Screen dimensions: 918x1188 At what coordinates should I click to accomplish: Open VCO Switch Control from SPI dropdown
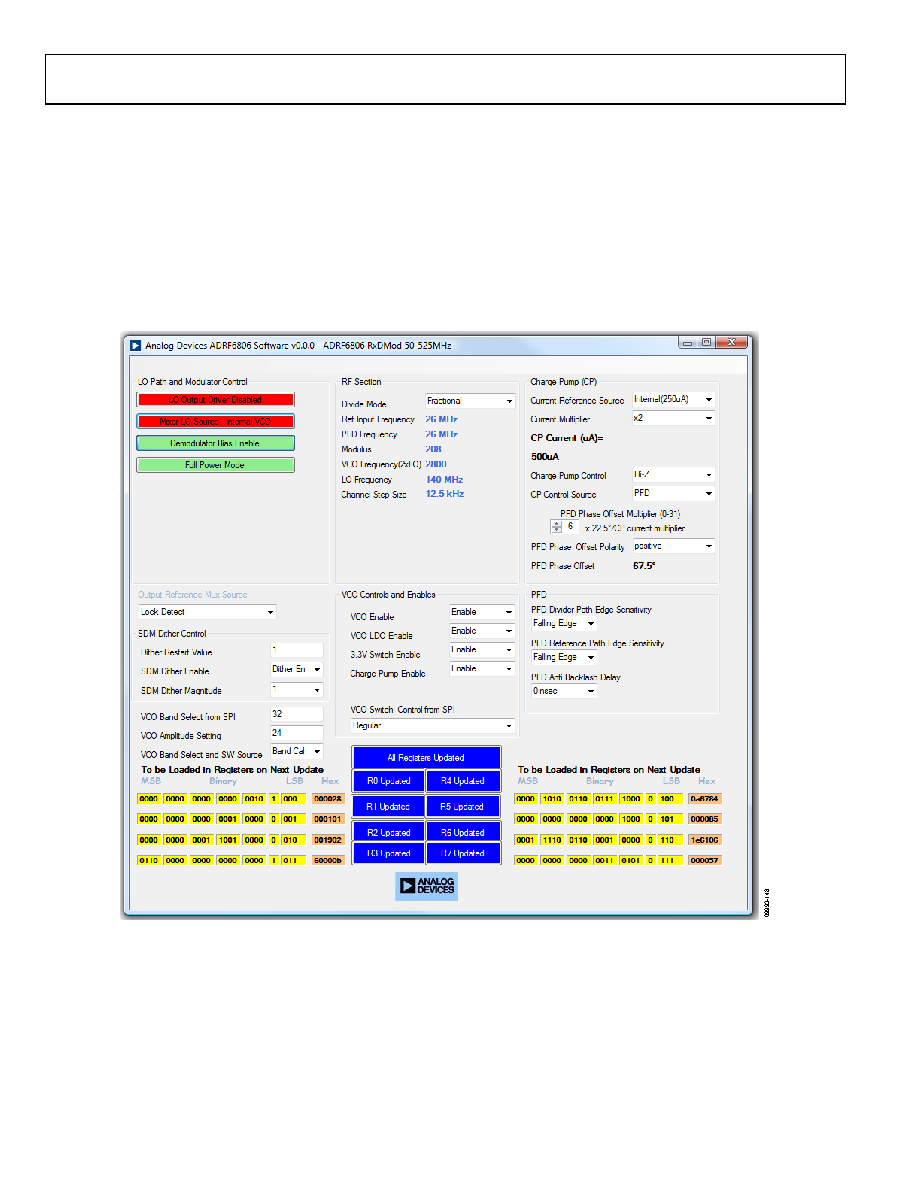[432, 726]
